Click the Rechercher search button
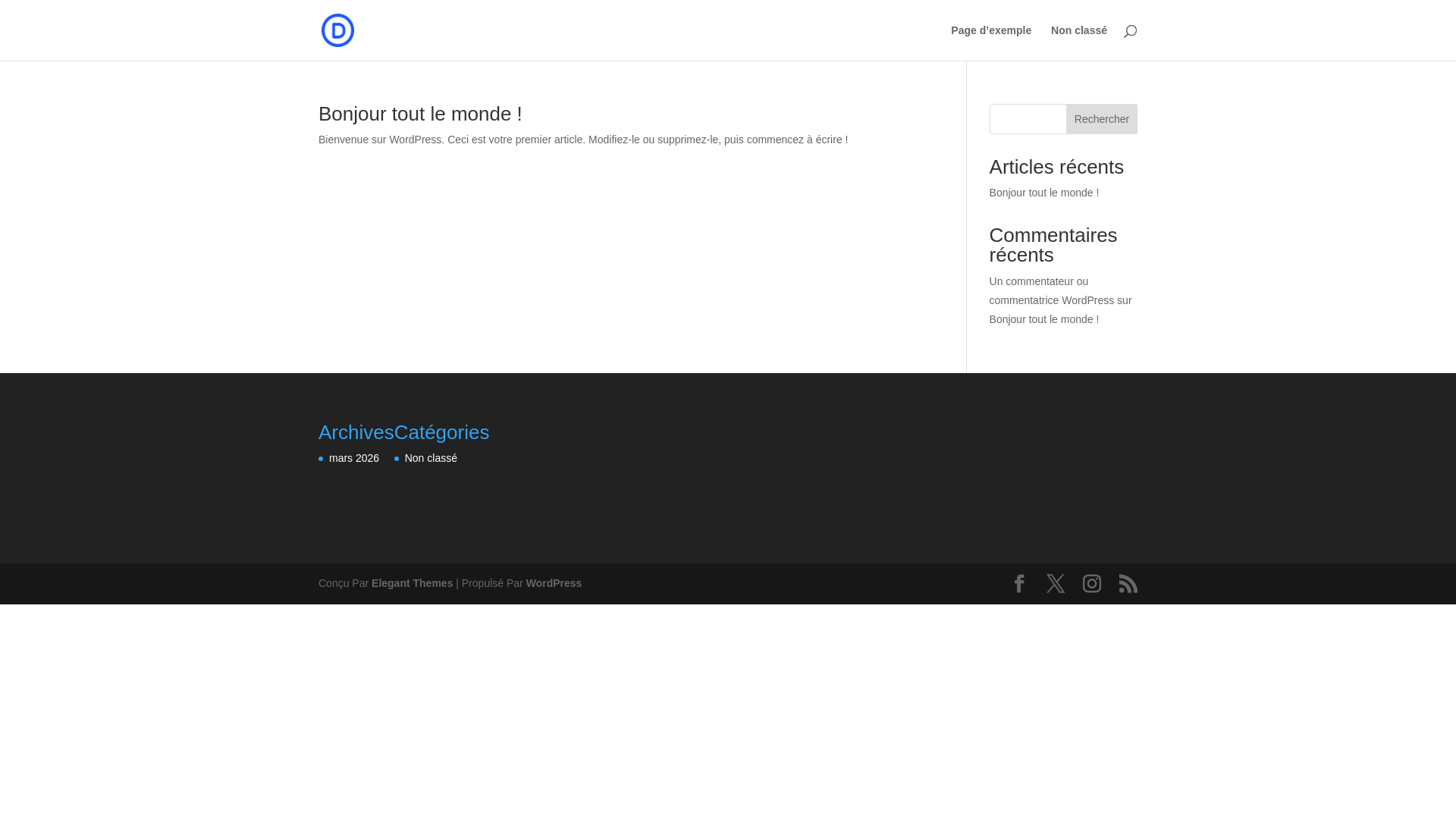The image size is (1456, 819). pyautogui.click(x=1101, y=119)
